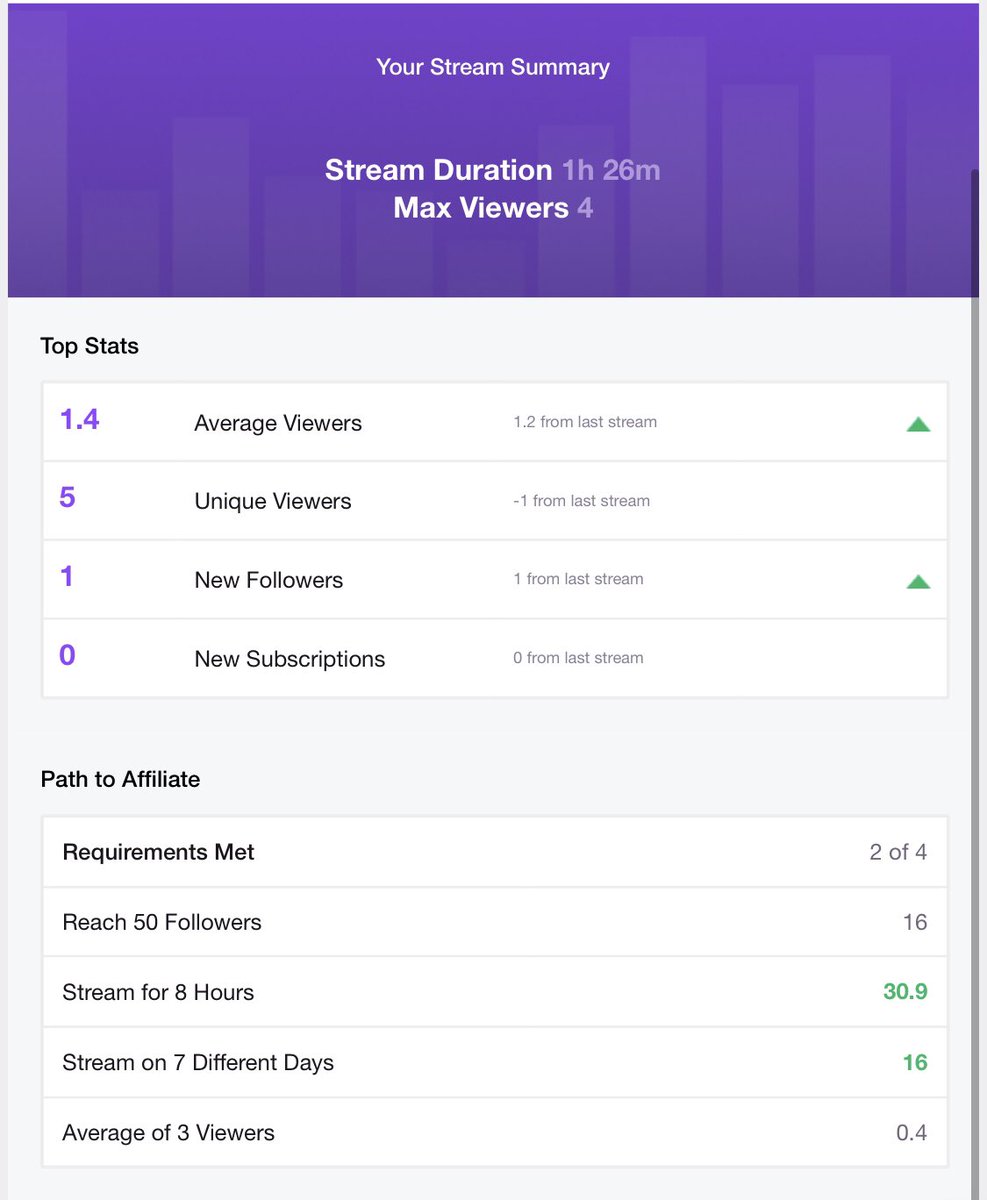Click the green up arrow beside Average Viewers
The height and width of the screenshot is (1200, 987).
[918, 424]
